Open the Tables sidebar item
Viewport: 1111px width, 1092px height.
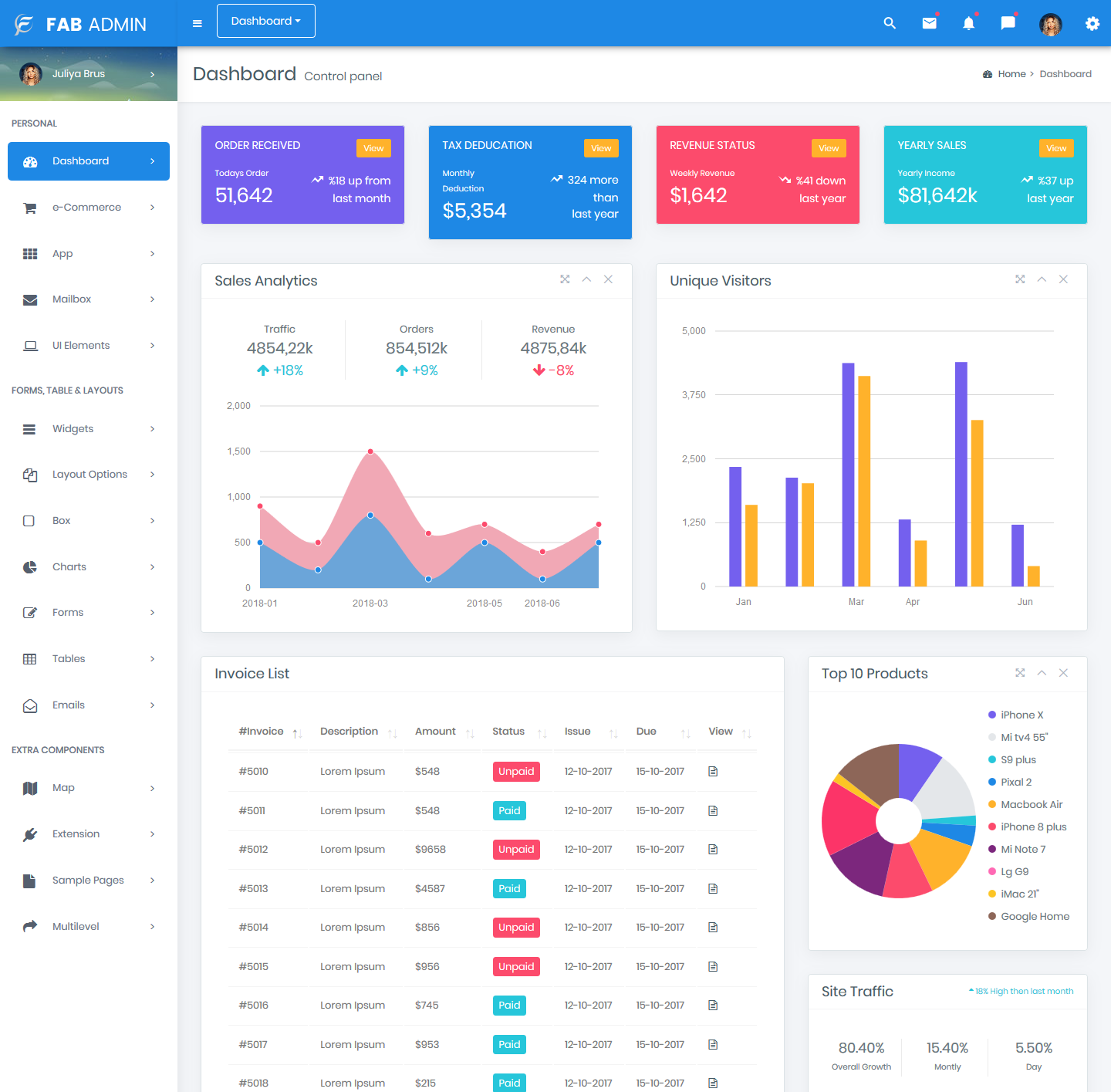click(x=89, y=659)
